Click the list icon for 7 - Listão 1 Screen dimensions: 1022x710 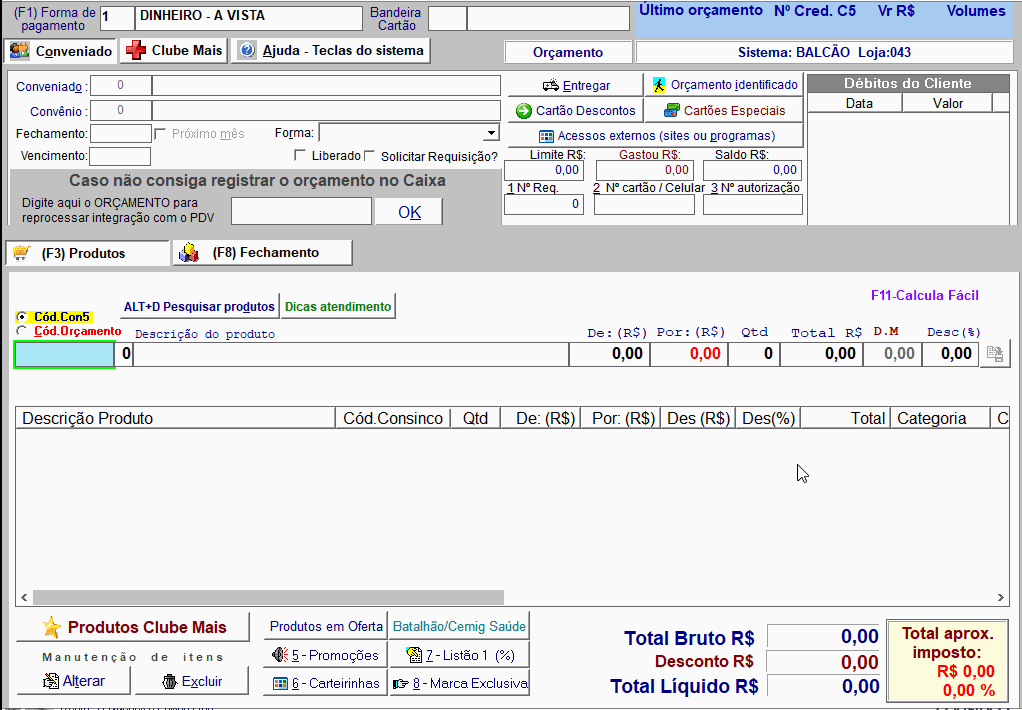tap(414, 655)
